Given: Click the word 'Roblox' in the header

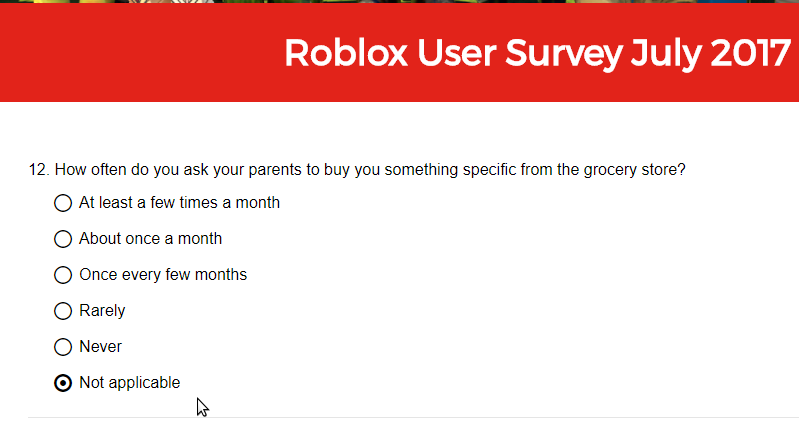Looking at the screenshot, I should point(346,52).
